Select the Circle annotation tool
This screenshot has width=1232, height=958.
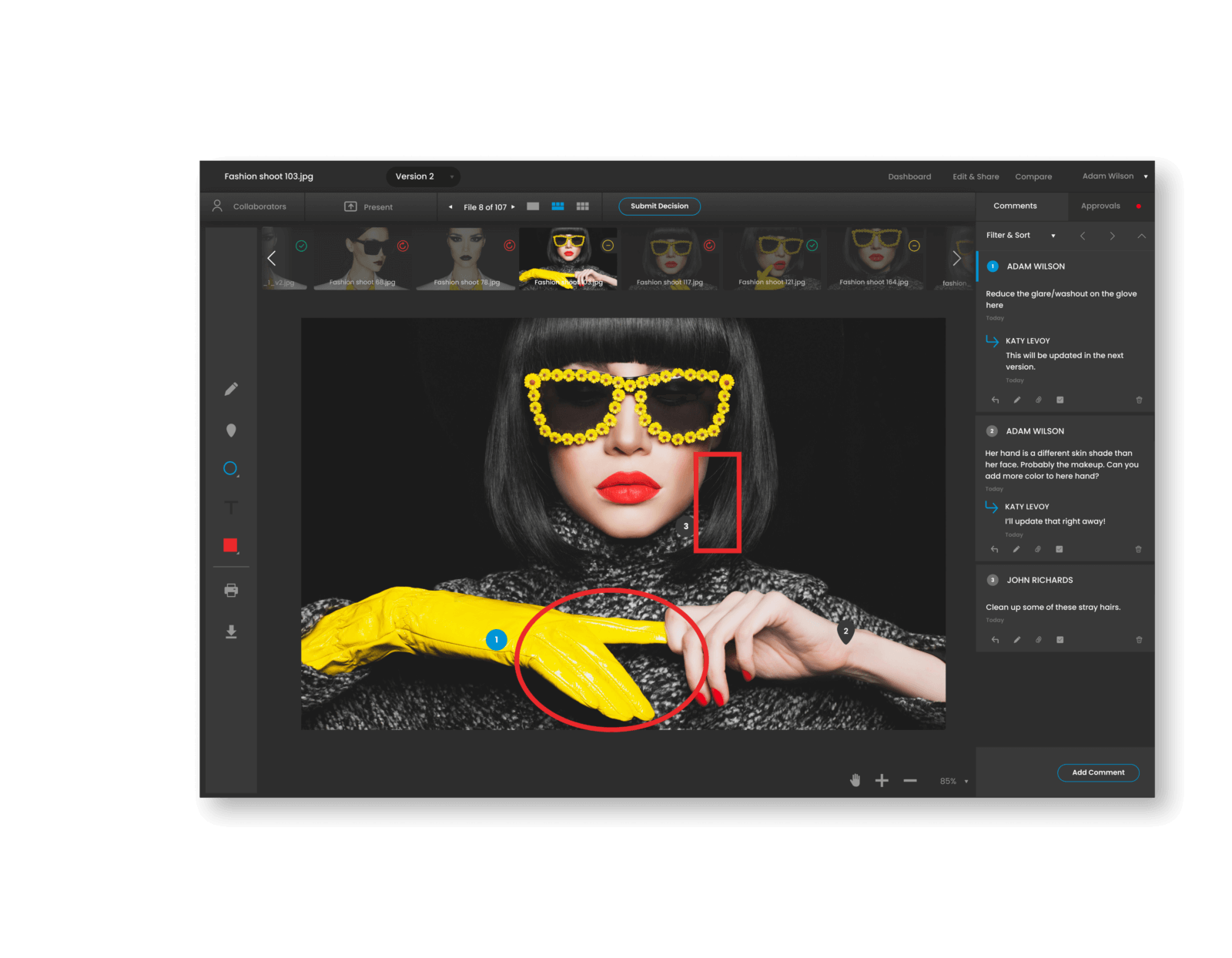click(230, 468)
